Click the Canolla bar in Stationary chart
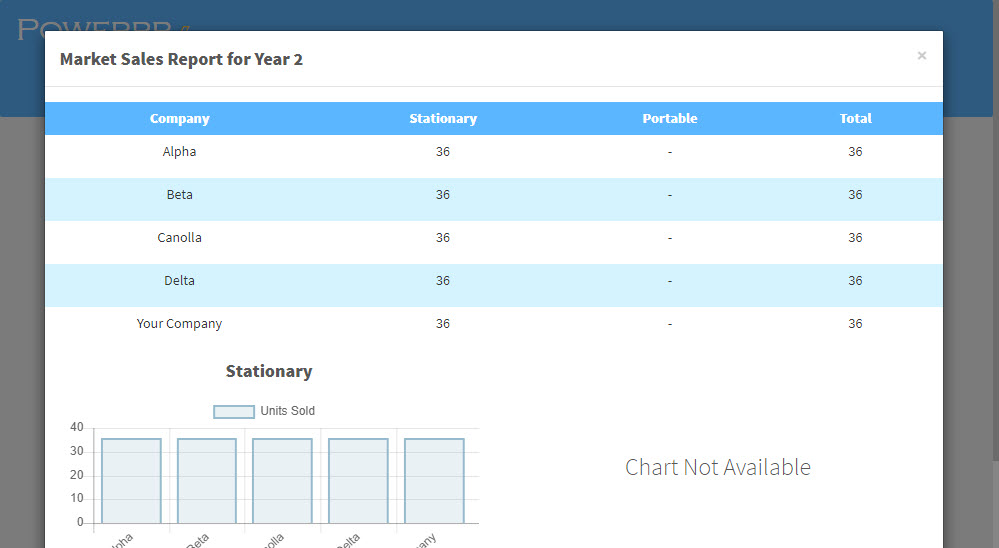This screenshot has height=548, width=999. (x=282, y=481)
